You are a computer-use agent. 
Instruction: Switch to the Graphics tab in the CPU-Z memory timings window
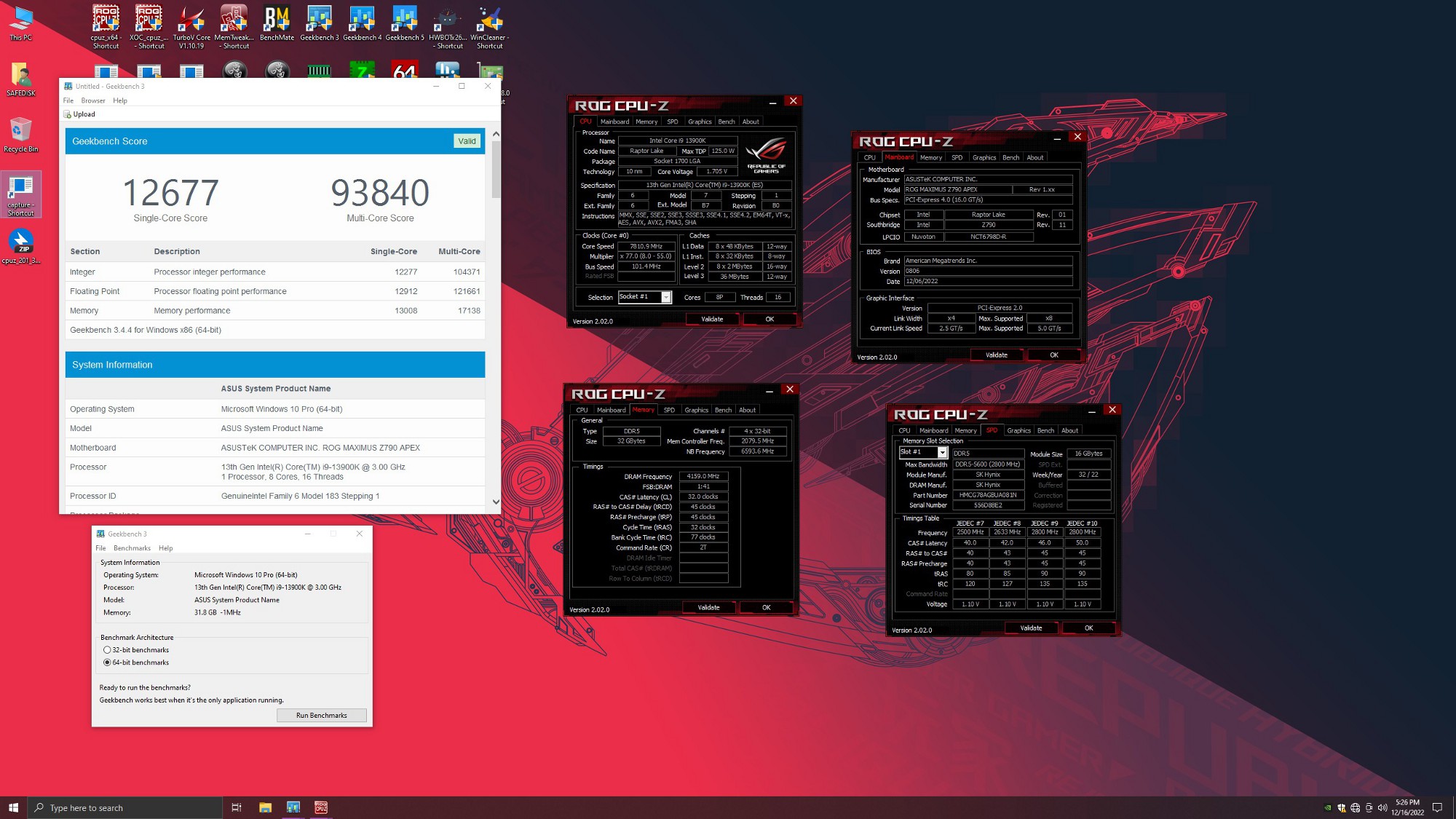(x=696, y=410)
